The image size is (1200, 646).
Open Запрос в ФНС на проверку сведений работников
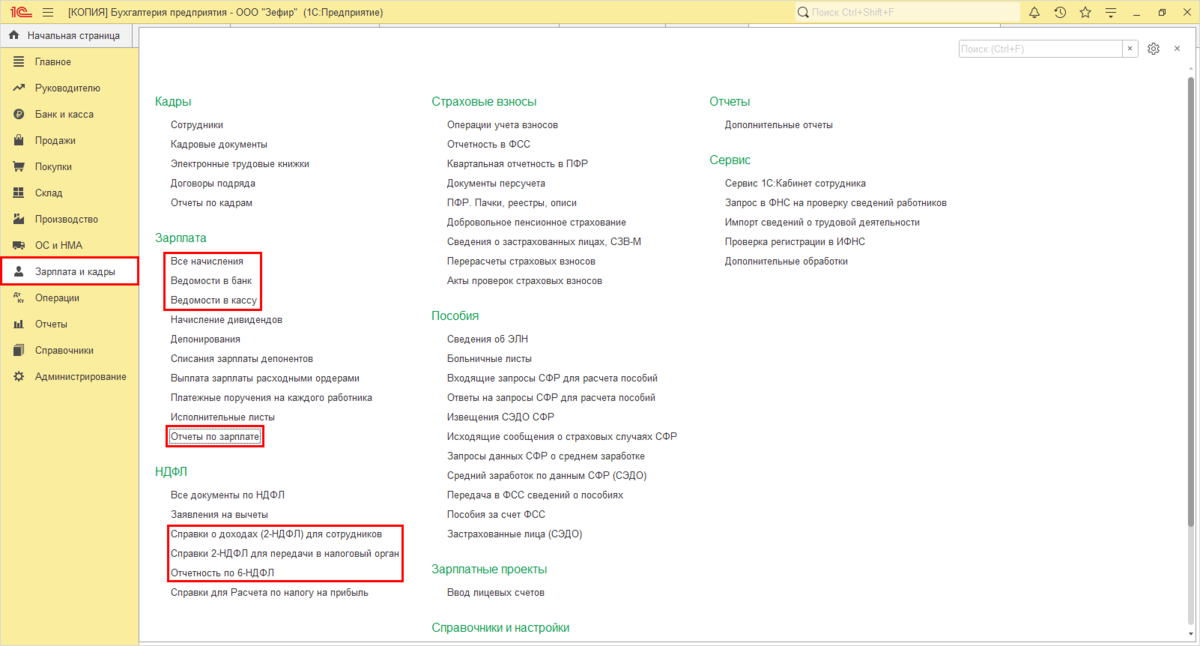[835, 203]
